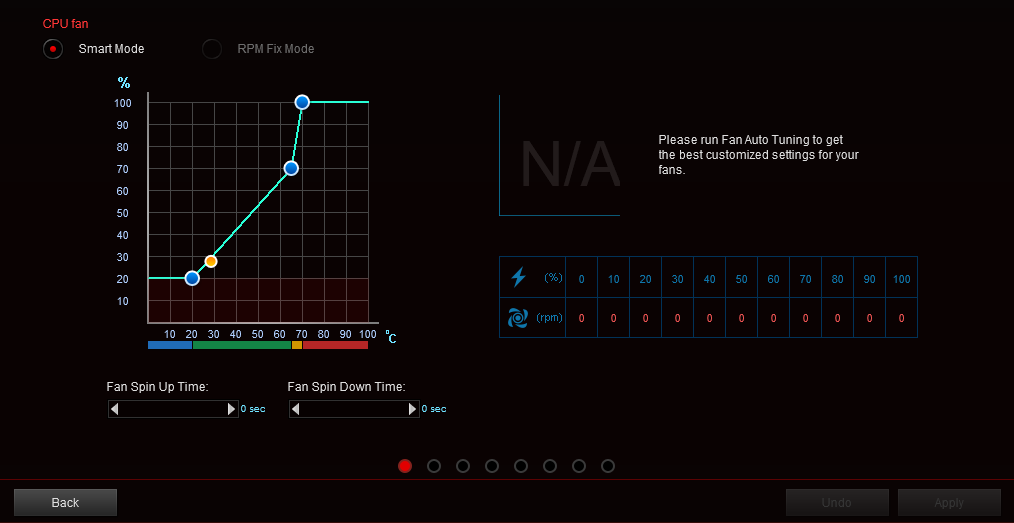Click the Fan Spin Up Time 0 sec value

(253, 409)
